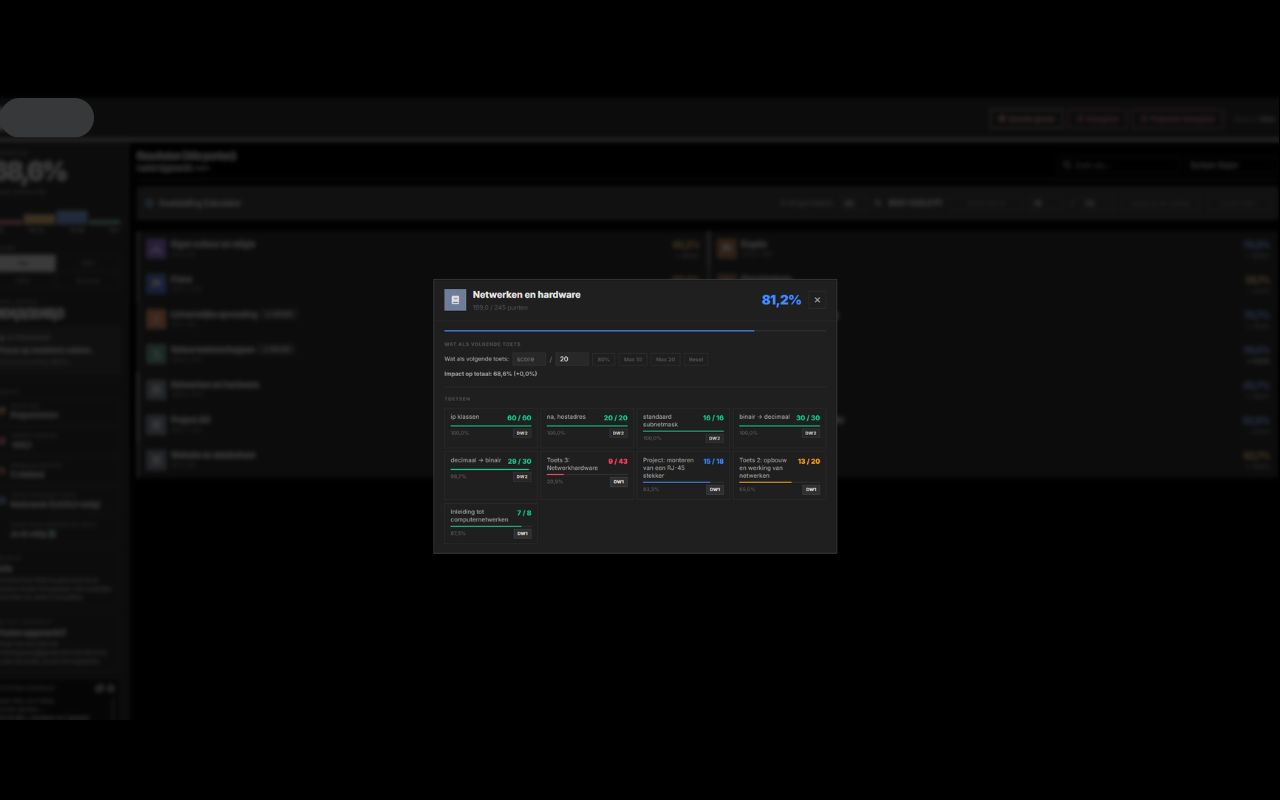This screenshot has height=800, width=1280.
Task: Open the standaard subnetmask test card
Action: (x=683, y=428)
